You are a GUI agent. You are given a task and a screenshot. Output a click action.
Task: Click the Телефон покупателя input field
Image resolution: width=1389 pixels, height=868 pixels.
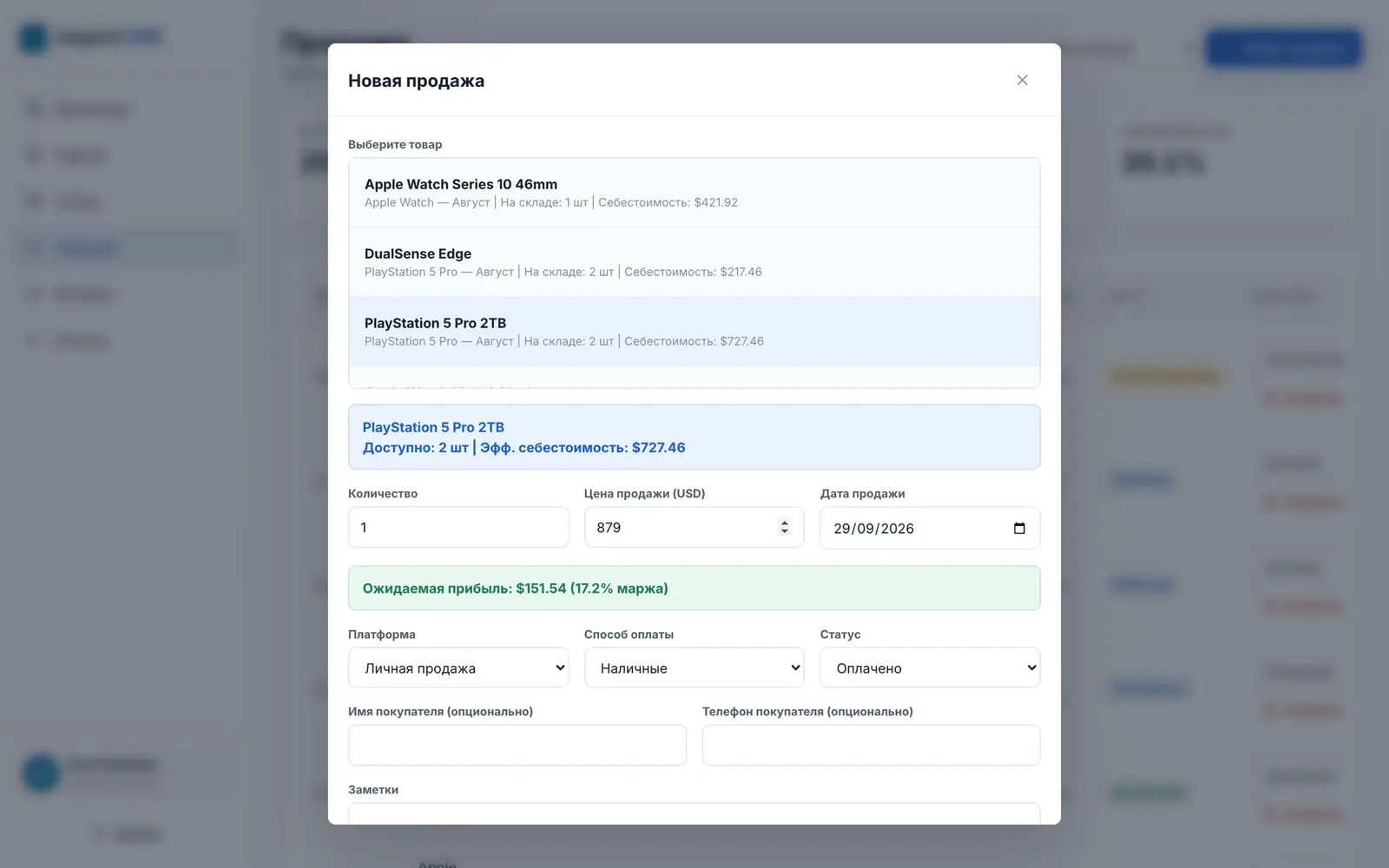click(x=871, y=745)
